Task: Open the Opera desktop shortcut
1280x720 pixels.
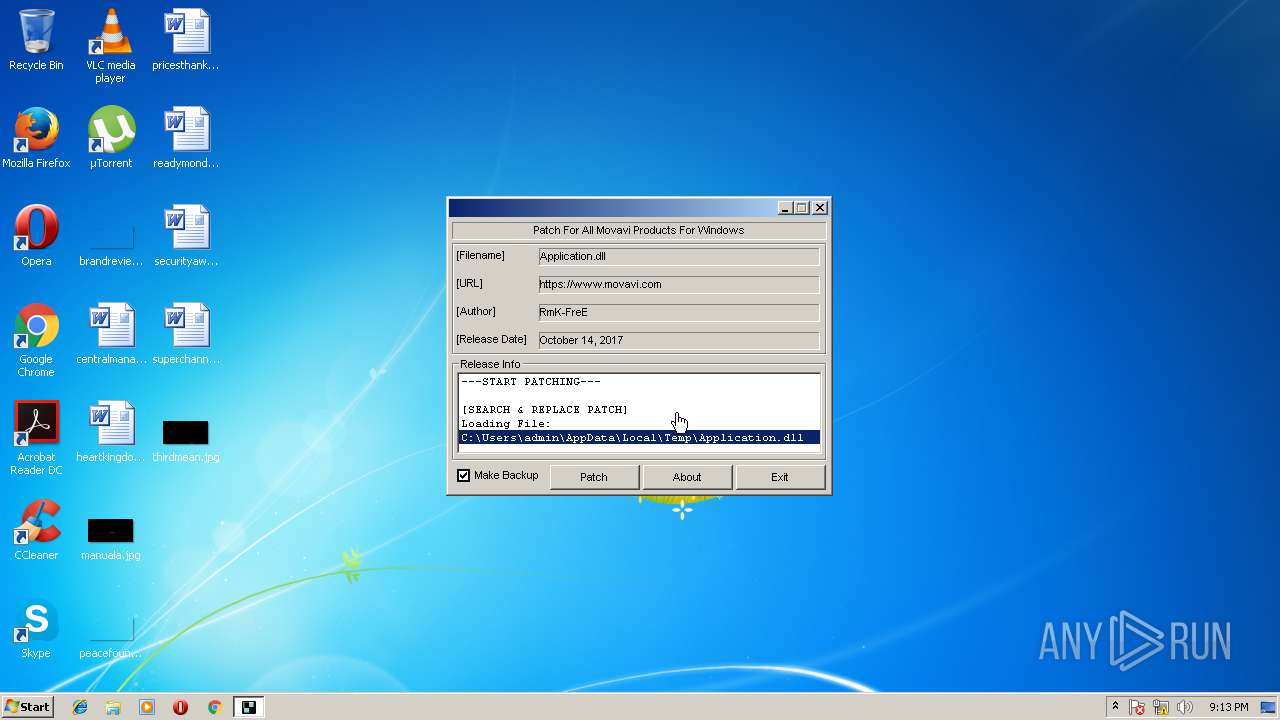Action: coord(36,236)
